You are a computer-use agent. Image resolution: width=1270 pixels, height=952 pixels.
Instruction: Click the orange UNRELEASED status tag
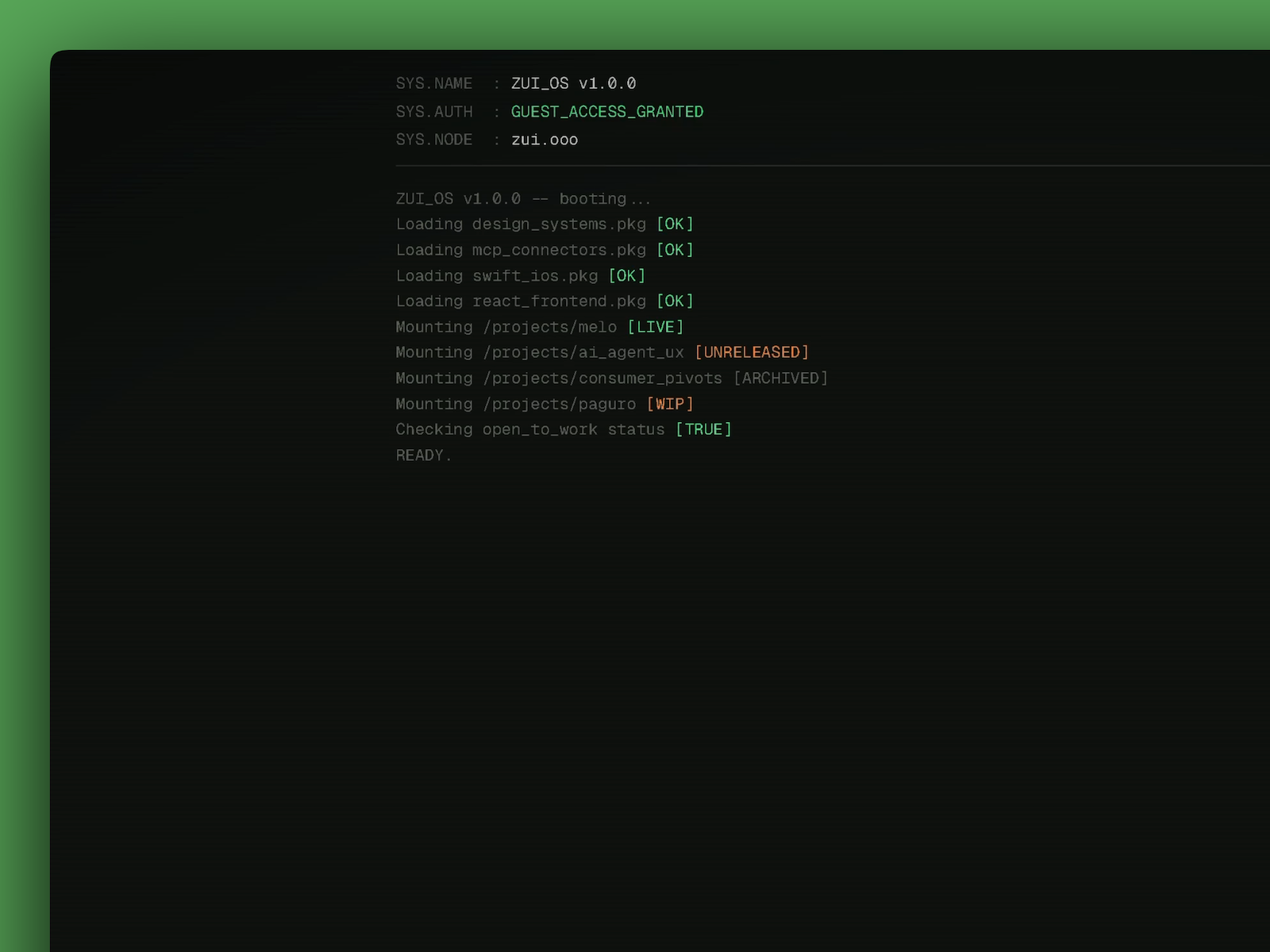point(751,352)
